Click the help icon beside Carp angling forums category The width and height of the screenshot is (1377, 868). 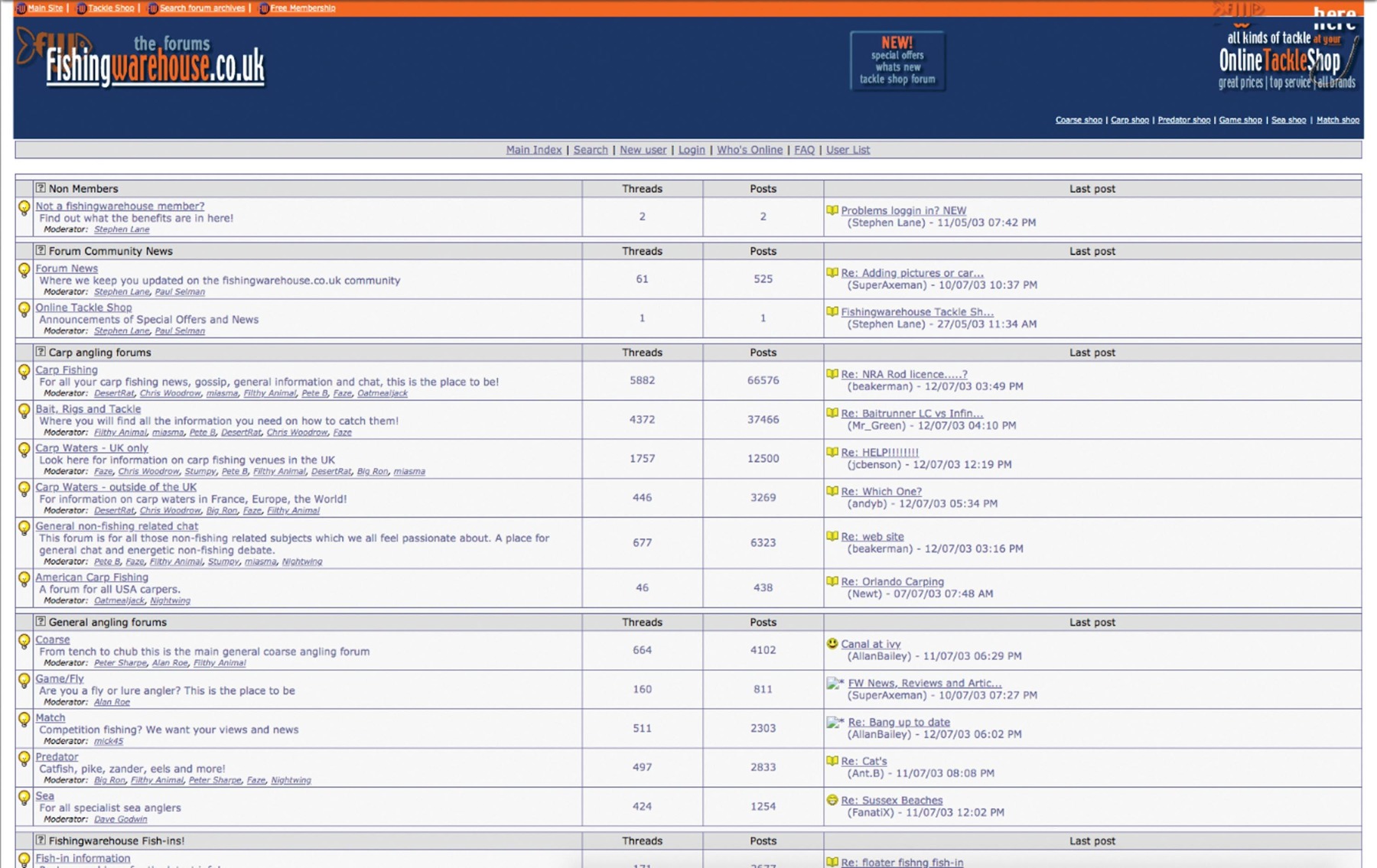[x=41, y=352]
